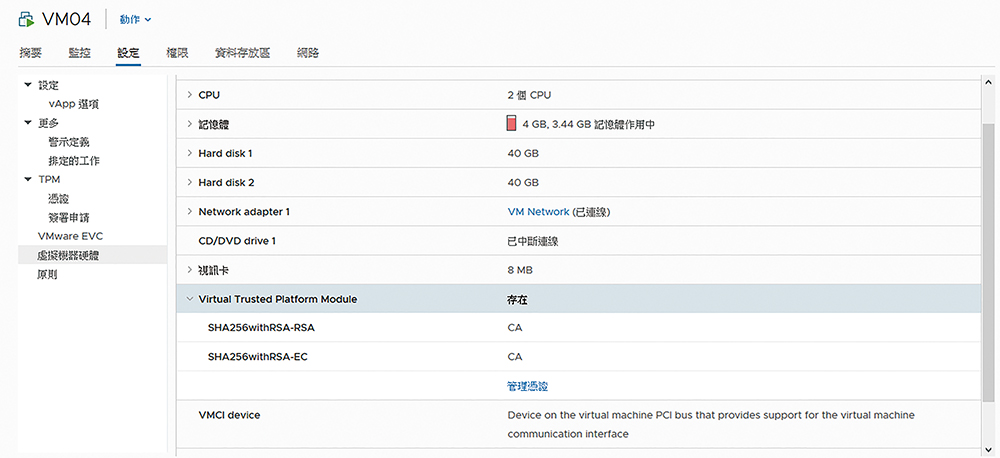This screenshot has width=1000, height=458.
Task: Click the SHA256withRSA-EC label
Action: 258,357
